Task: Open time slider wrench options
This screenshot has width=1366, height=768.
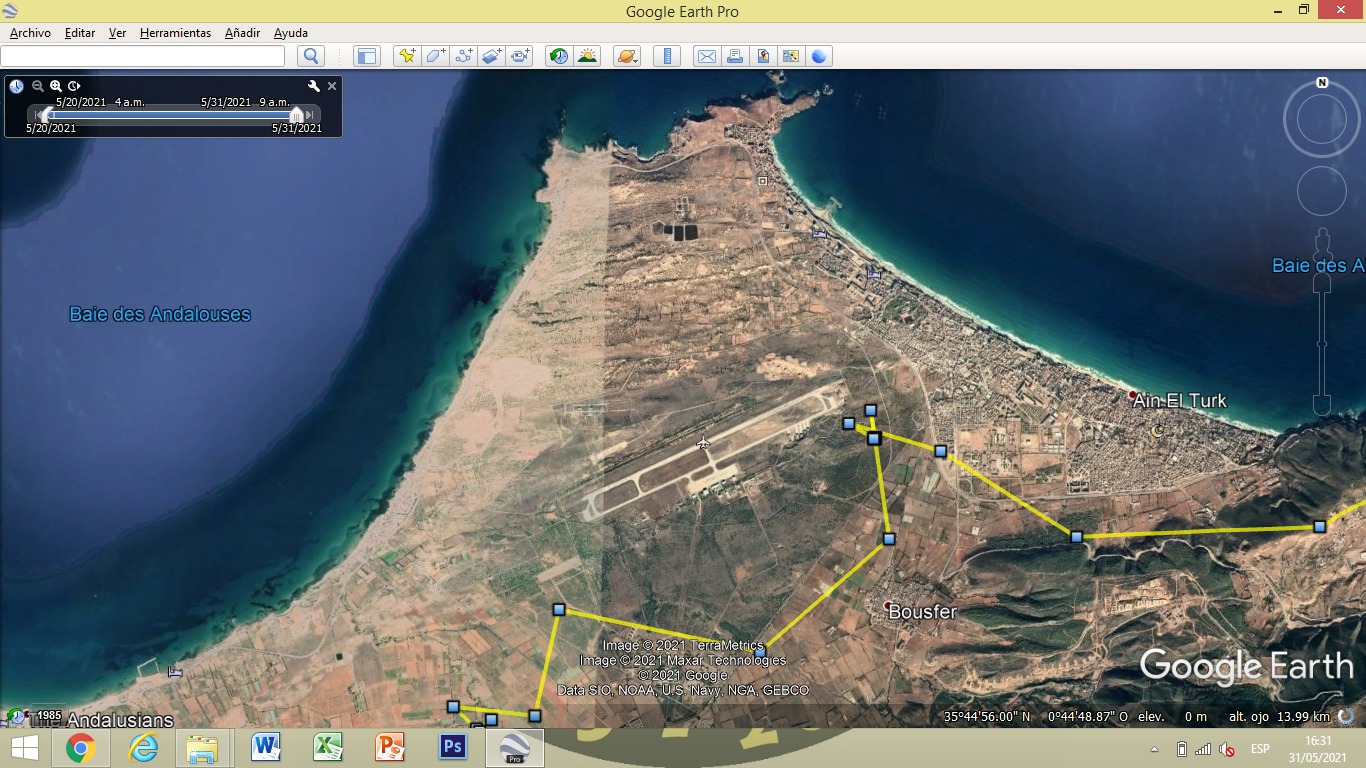Action: tap(313, 86)
